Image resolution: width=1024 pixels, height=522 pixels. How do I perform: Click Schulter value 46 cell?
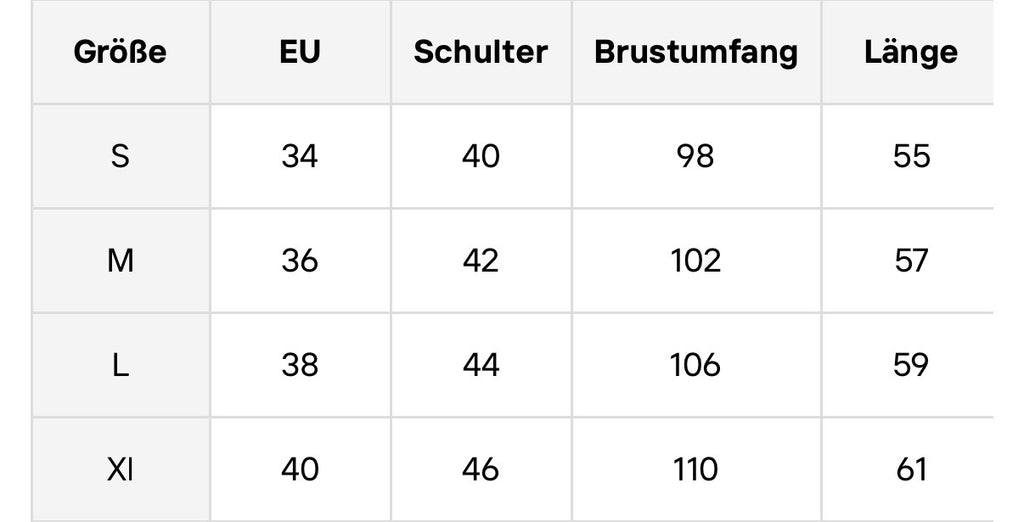(480, 469)
